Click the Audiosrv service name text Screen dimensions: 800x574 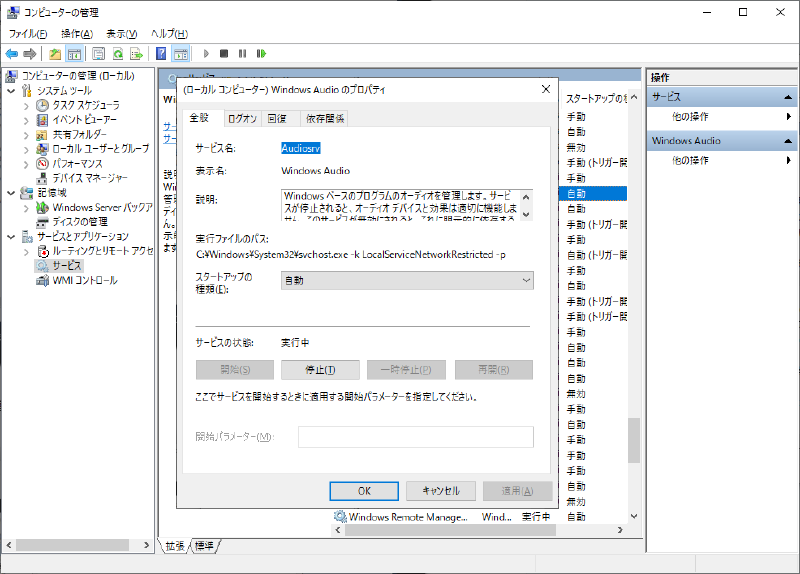click(300, 147)
